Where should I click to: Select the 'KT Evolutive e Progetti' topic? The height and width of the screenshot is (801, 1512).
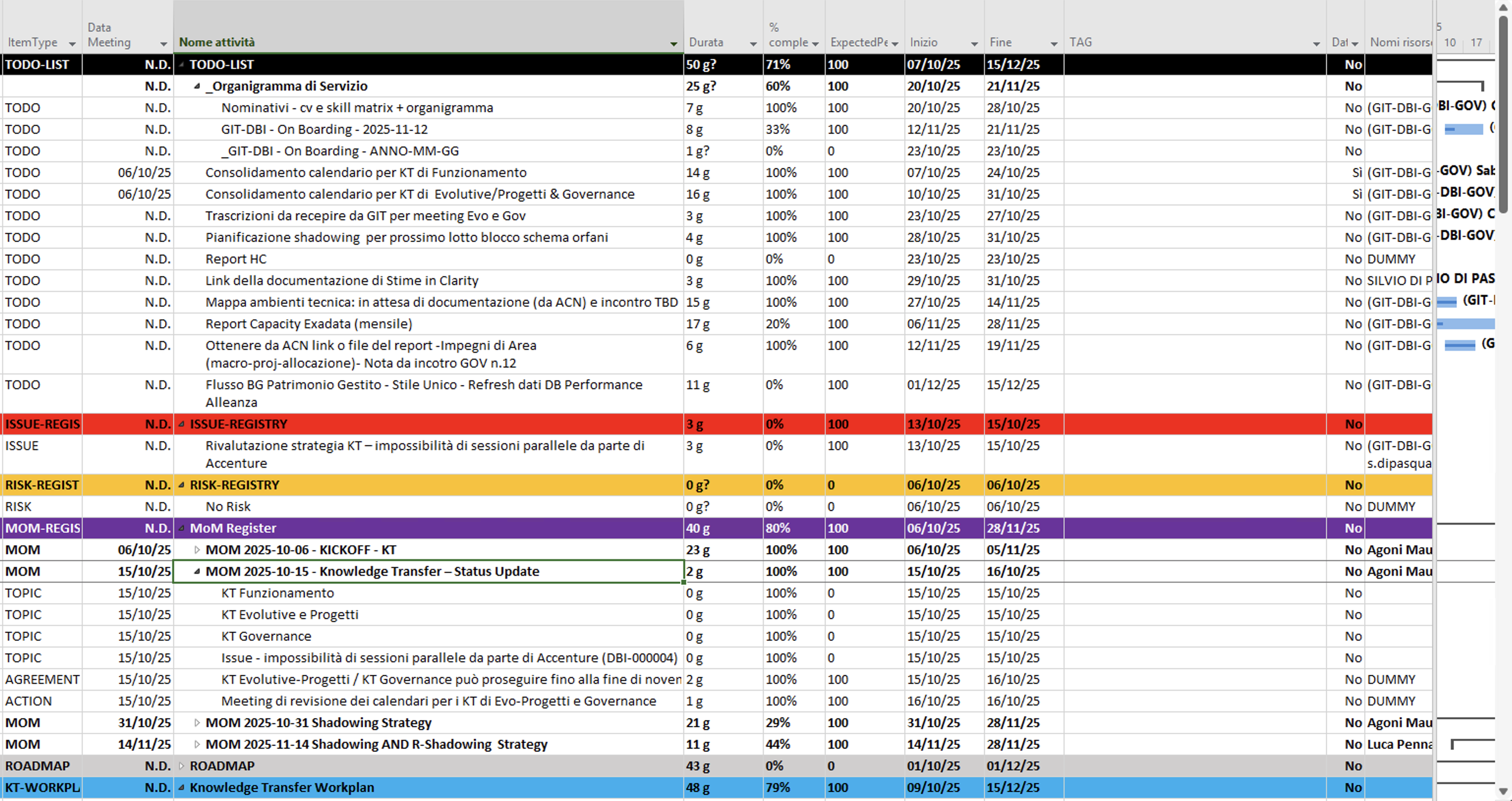click(290, 614)
